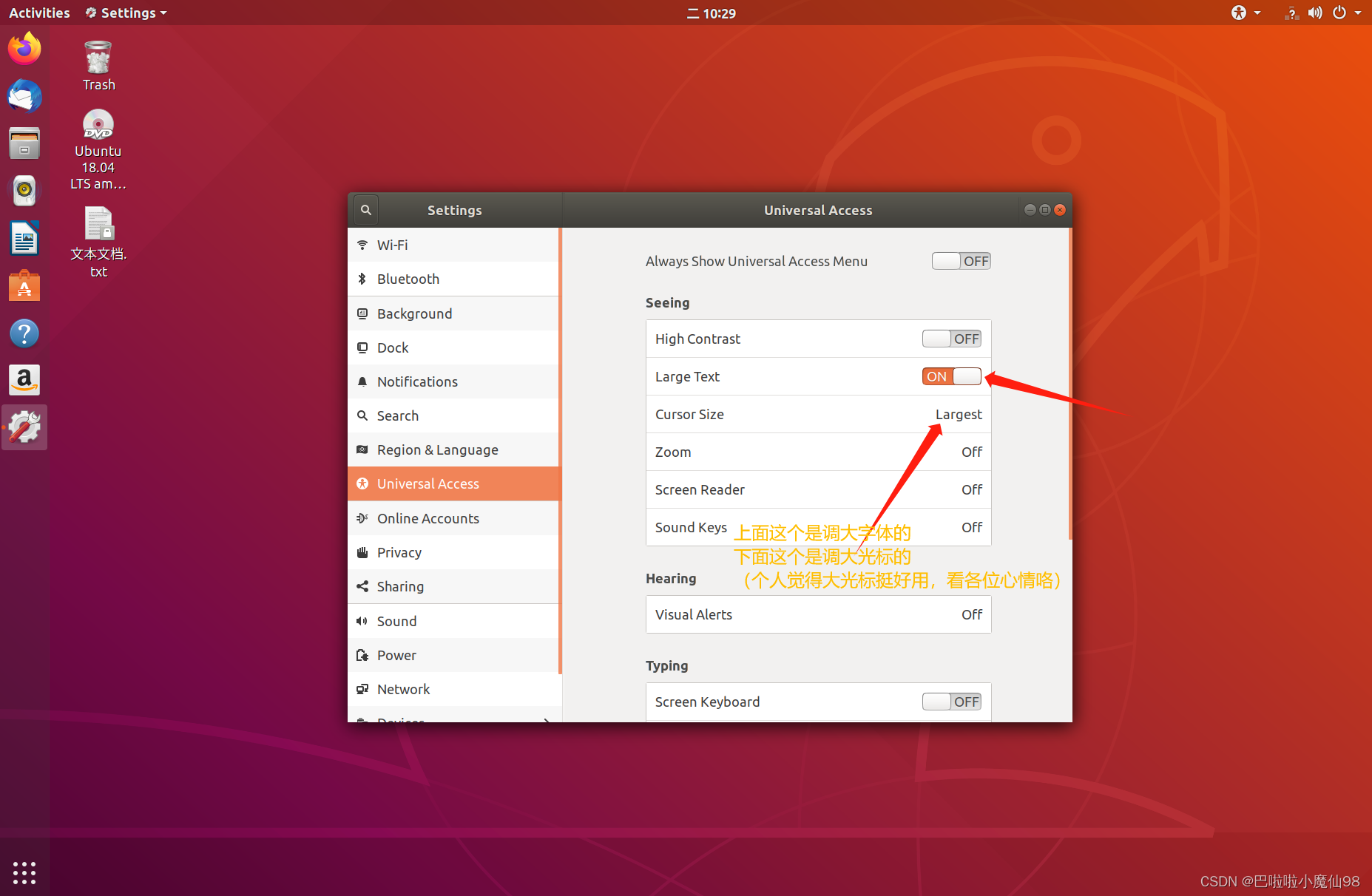The width and height of the screenshot is (1372, 896).
Task: Open Wi-Fi settings from the sidebar
Action: [x=392, y=245]
